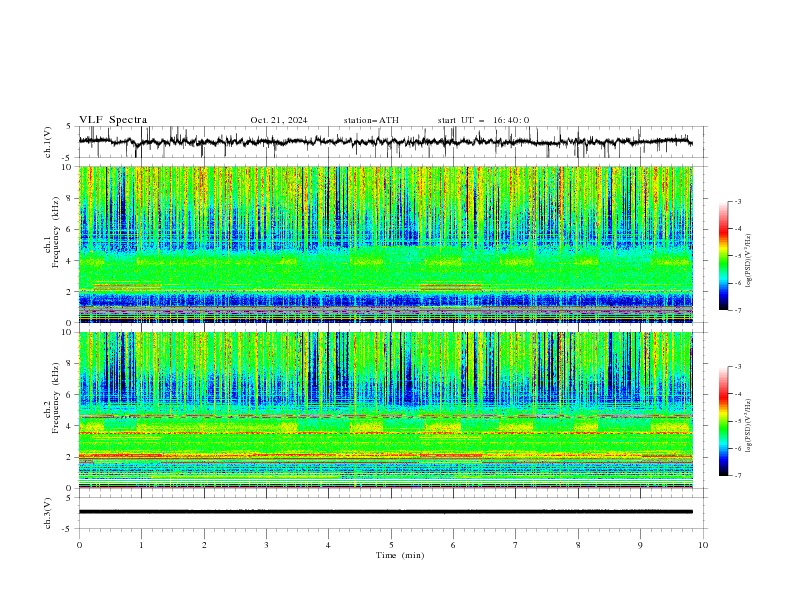The height and width of the screenshot is (612, 792).
Task: Click the flat ch.3 voltage trace
Action: tap(385, 512)
